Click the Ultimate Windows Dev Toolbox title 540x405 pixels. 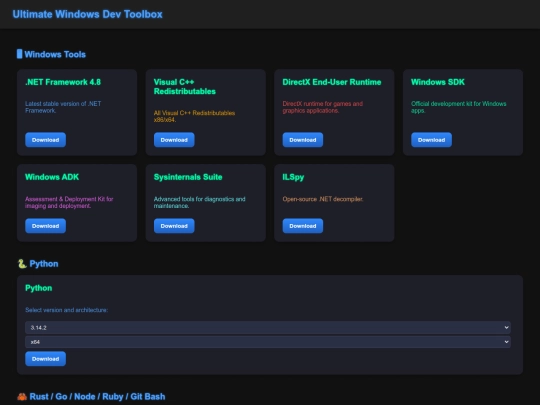(x=87, y=14)
